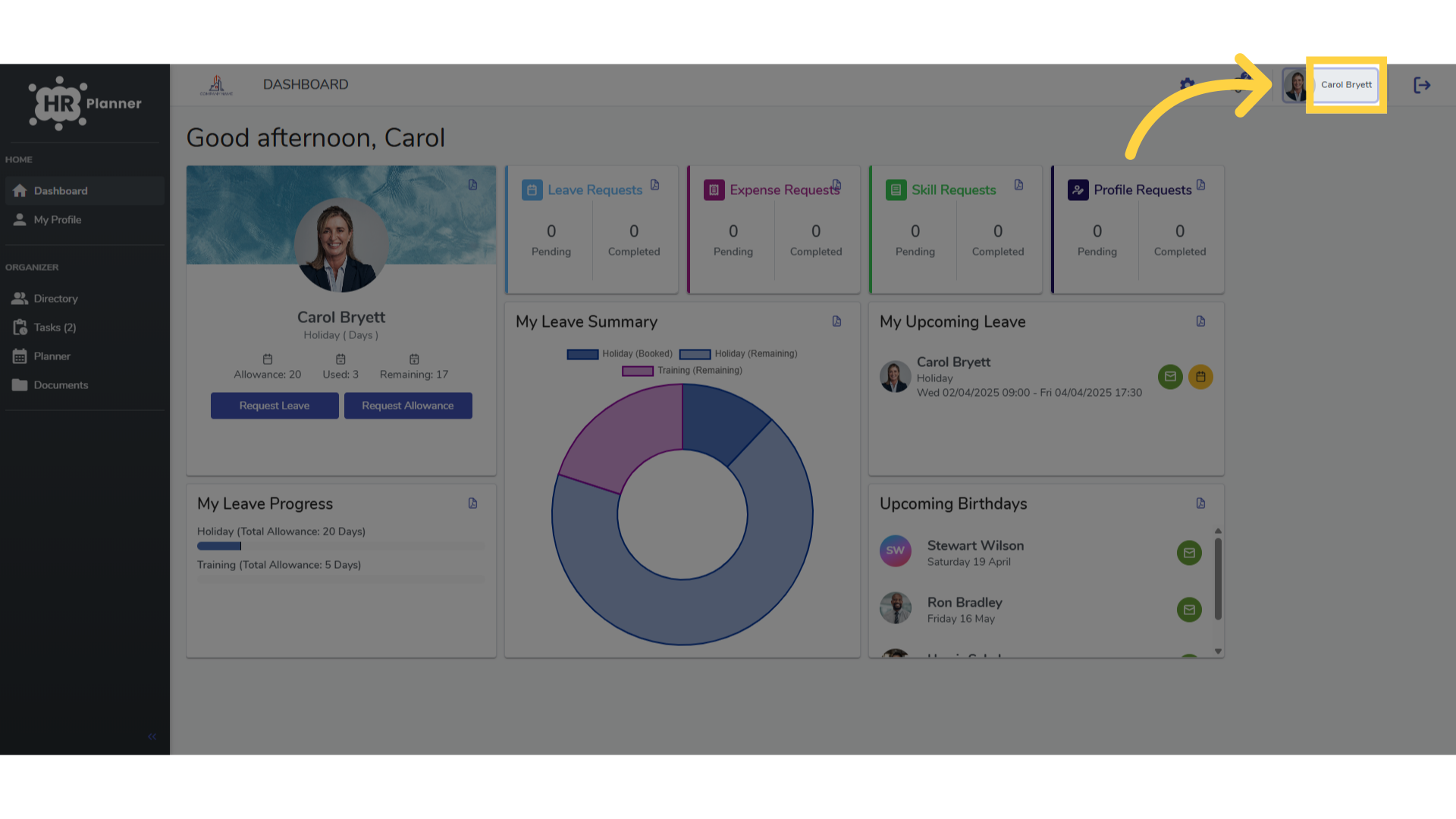This screenshot has height=819, width=1456.
Task: Open the Skill Requests card title
Action: [954, 190]
